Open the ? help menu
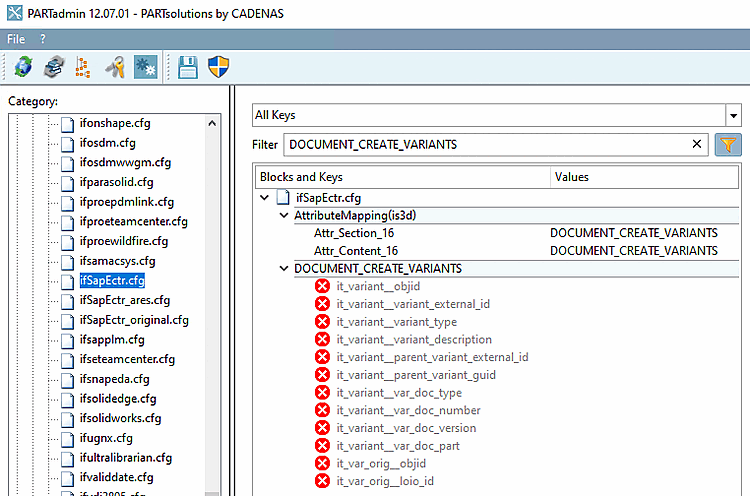 [43, 38]
